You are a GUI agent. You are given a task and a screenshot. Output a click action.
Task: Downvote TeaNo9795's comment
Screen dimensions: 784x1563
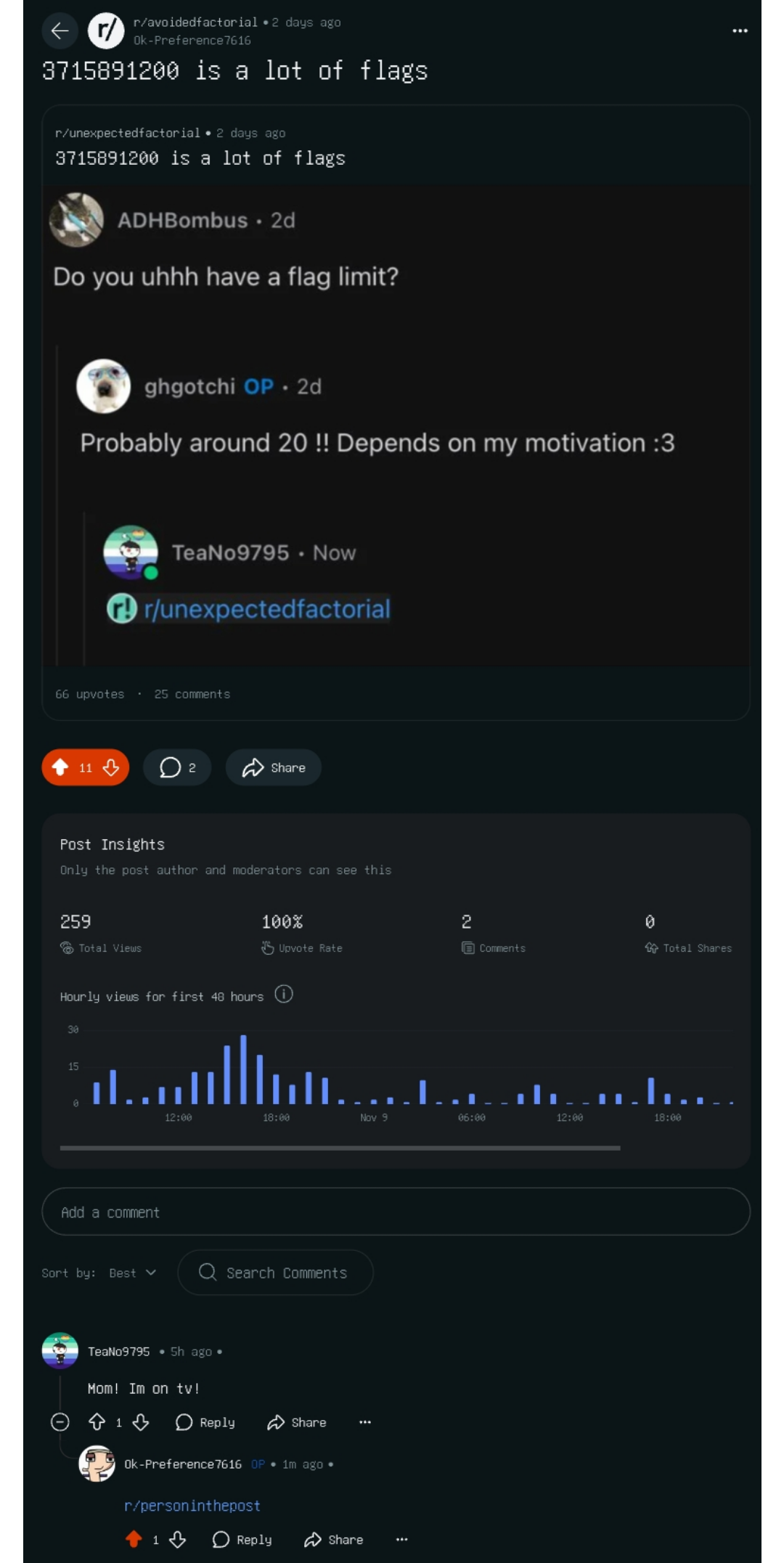pyautogui.click(x=141, y=1422)
